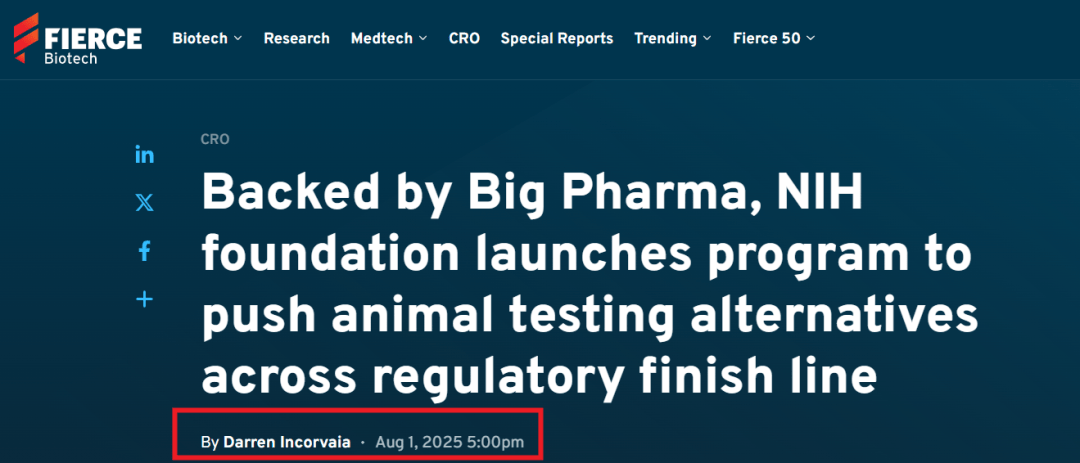Share article on X
Image resolution: width=1080 pixels, height=463 pixels.
(145, 202)
